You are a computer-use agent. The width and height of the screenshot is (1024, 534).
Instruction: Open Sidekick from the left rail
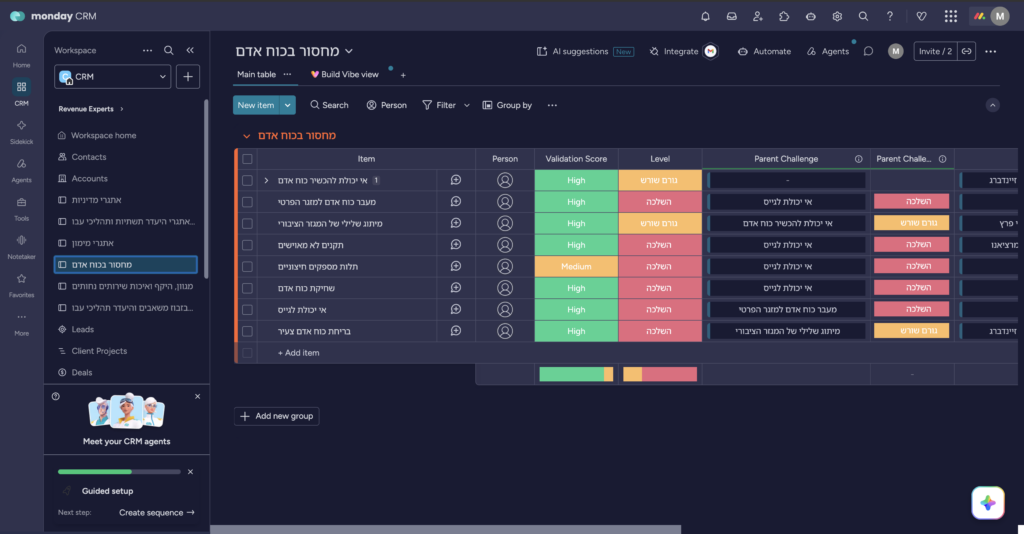click(22, 131)
